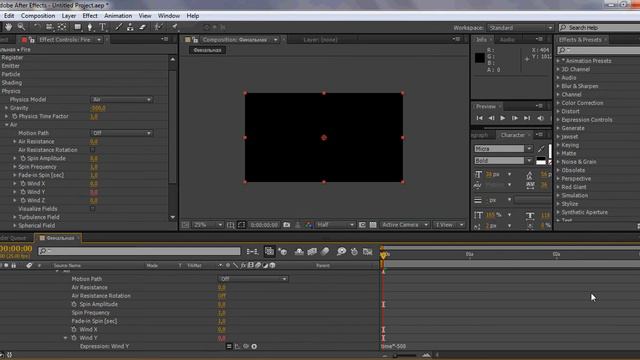Toggle Wind Z stopwatch in Effect Controls
The image size is (640, 360).
pos(23,200)
